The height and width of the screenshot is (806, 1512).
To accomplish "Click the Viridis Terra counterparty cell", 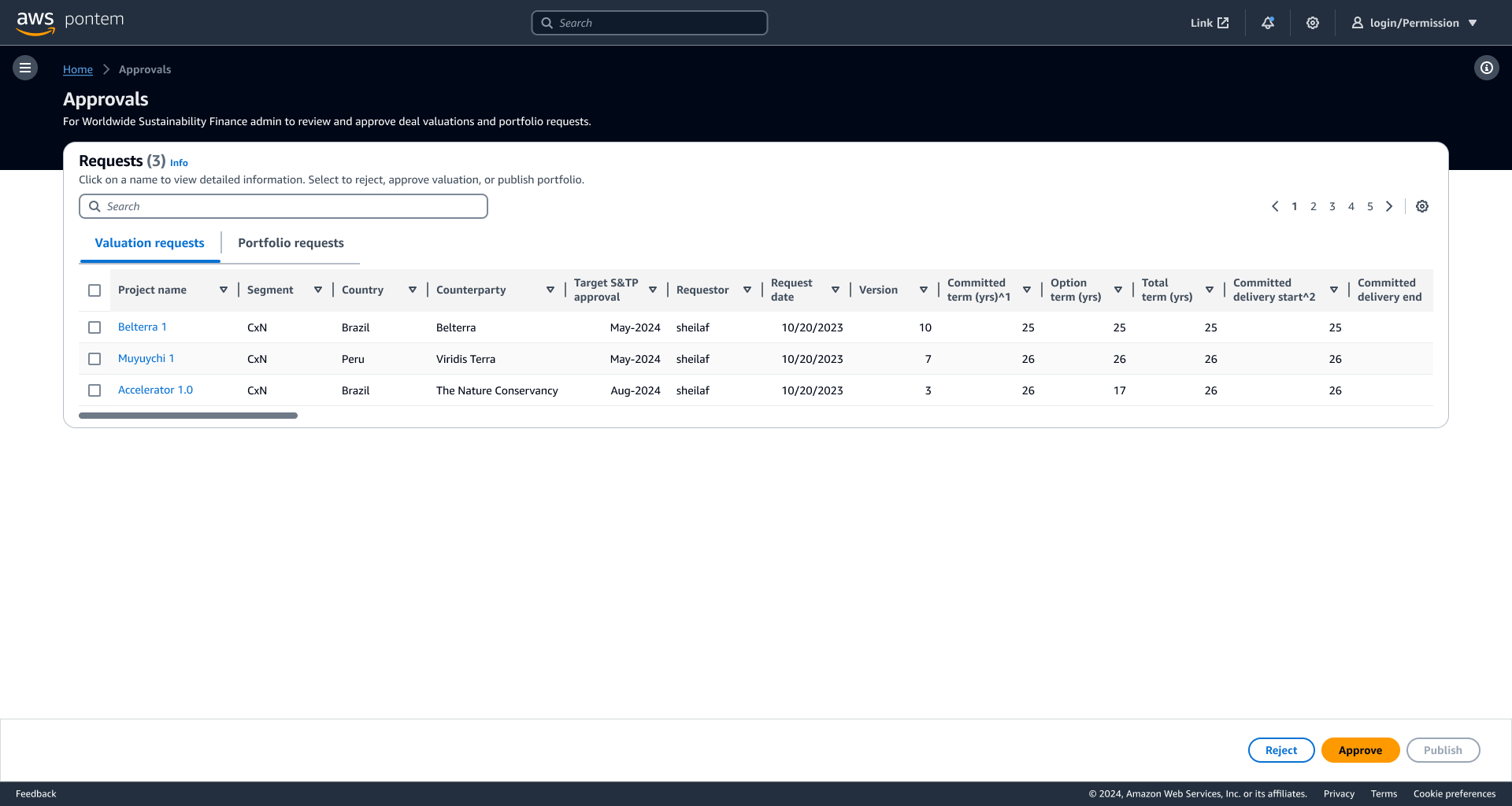I will pyautogui.click(x=466, y=359).
